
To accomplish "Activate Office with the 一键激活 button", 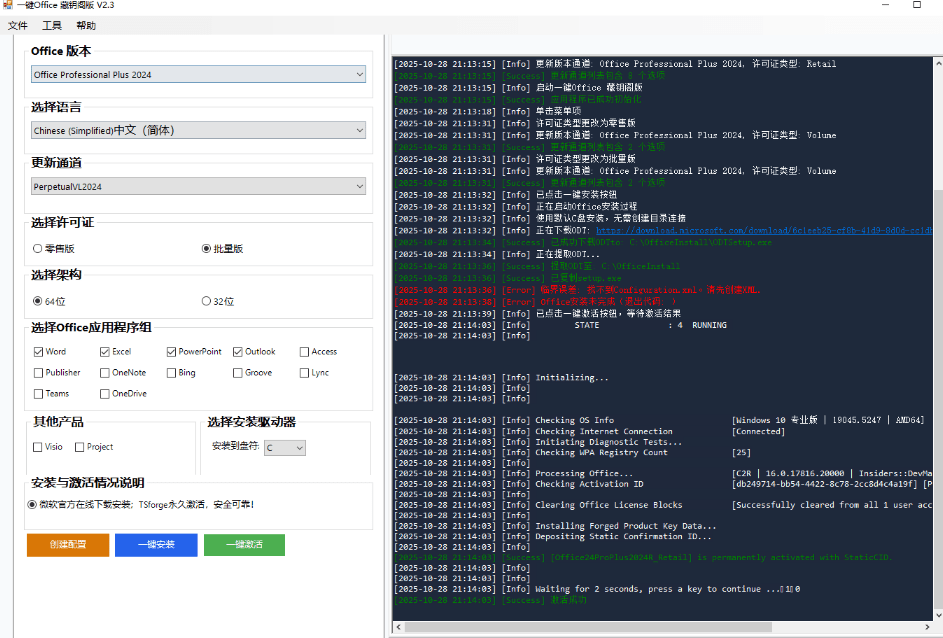I will (244, 545).
